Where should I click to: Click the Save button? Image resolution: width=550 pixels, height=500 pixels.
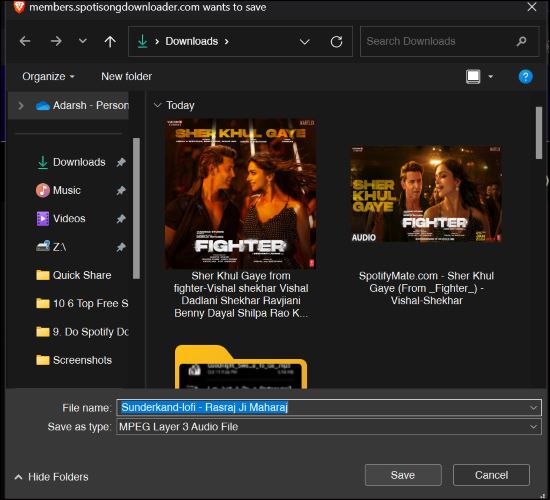[x=403, y=475]
